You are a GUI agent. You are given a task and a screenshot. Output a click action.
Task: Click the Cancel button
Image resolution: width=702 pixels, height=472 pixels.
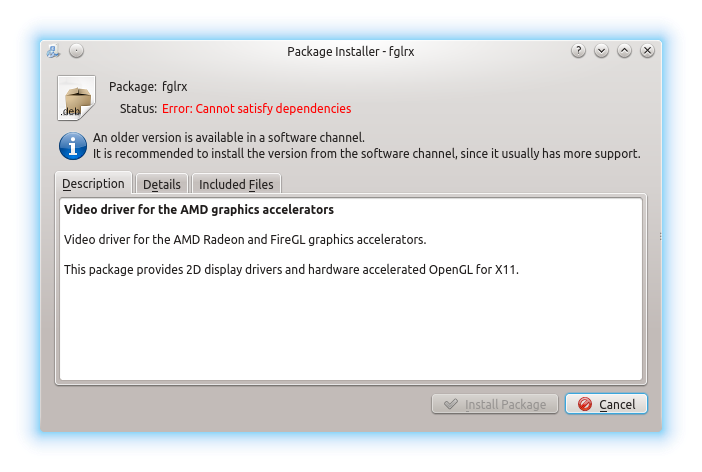coord(607,404)
